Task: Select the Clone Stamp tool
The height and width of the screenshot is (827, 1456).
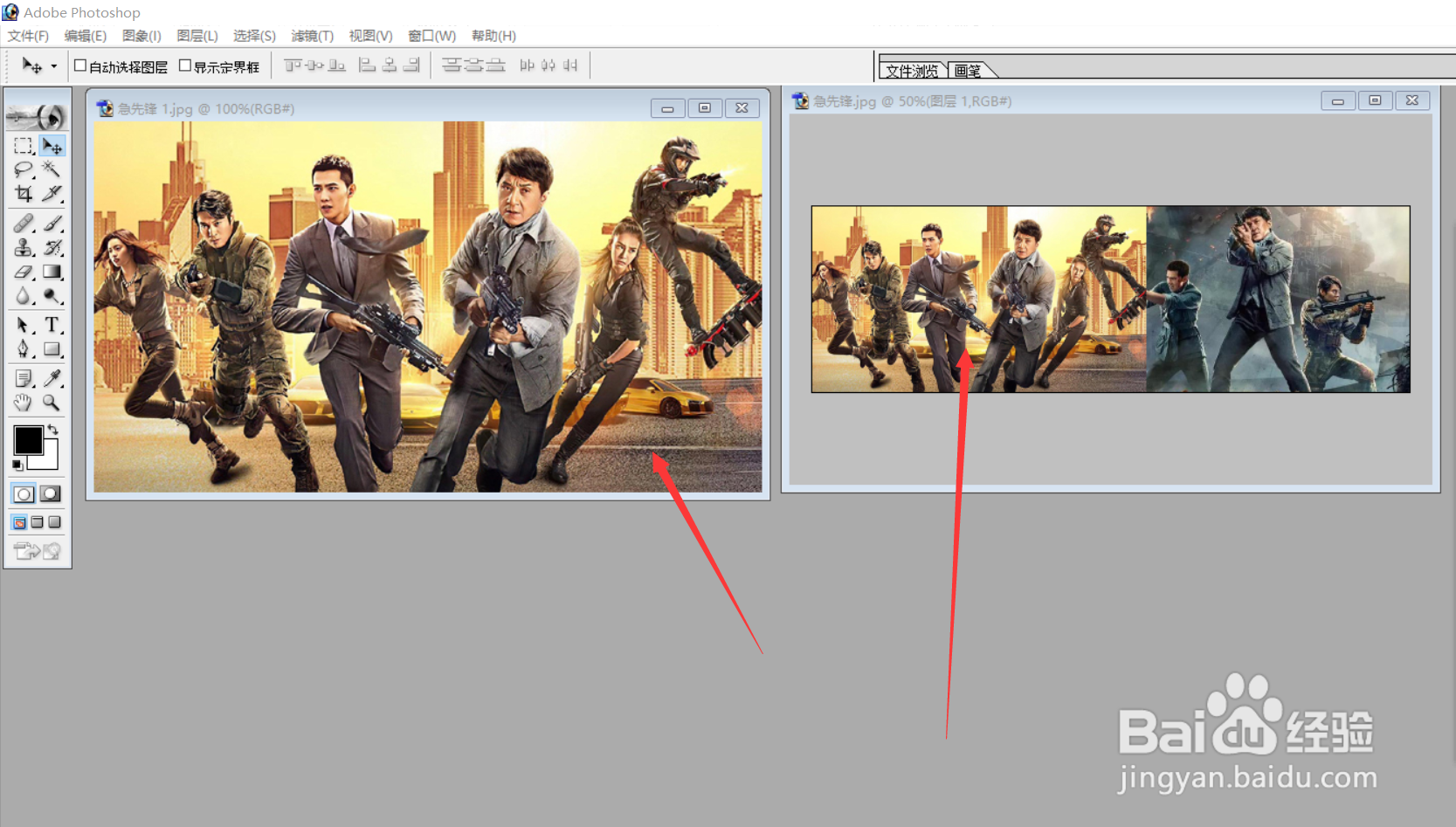Action: point(24,248)
